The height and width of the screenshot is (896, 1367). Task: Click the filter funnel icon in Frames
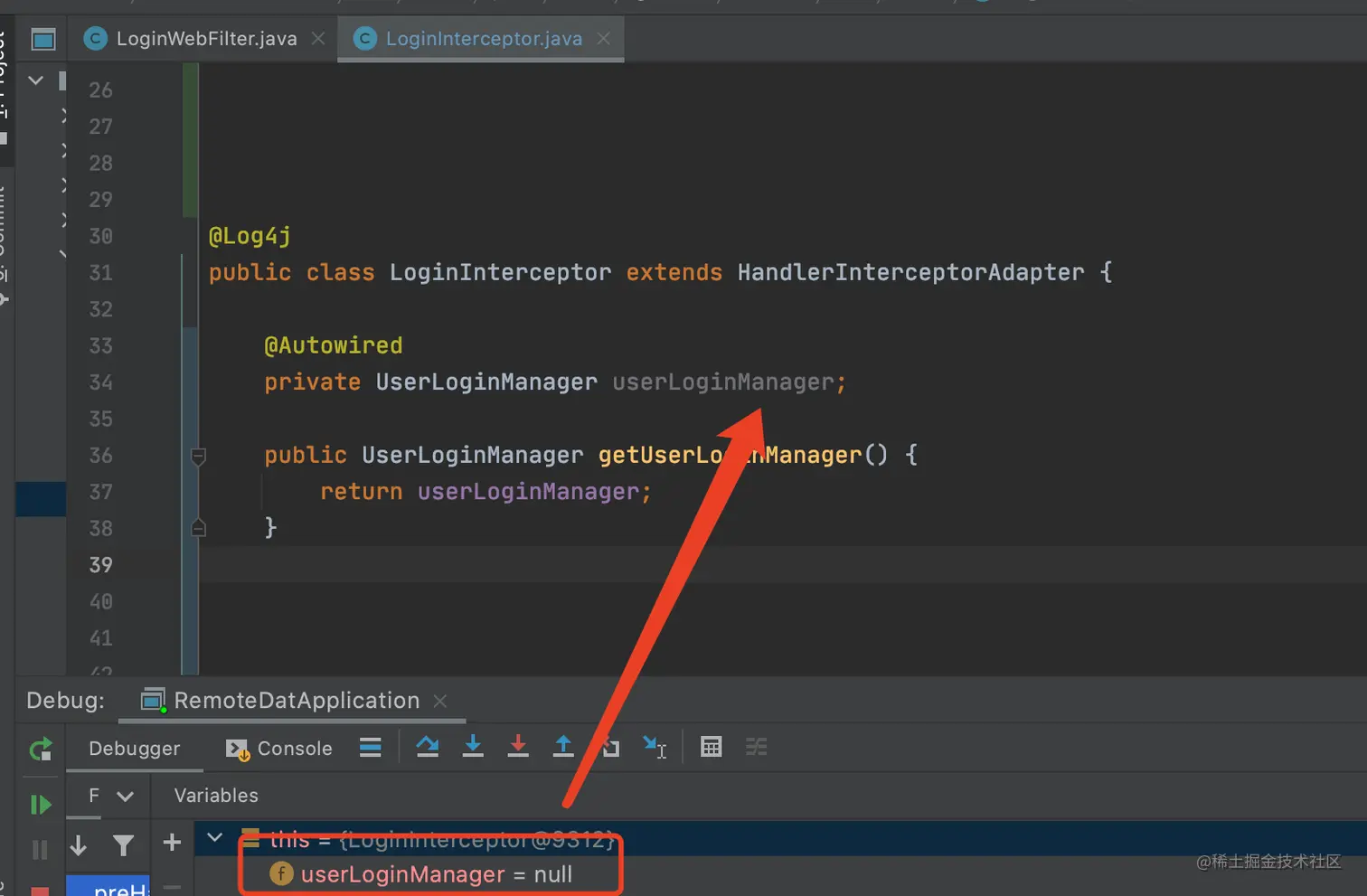tap(123, 845)
